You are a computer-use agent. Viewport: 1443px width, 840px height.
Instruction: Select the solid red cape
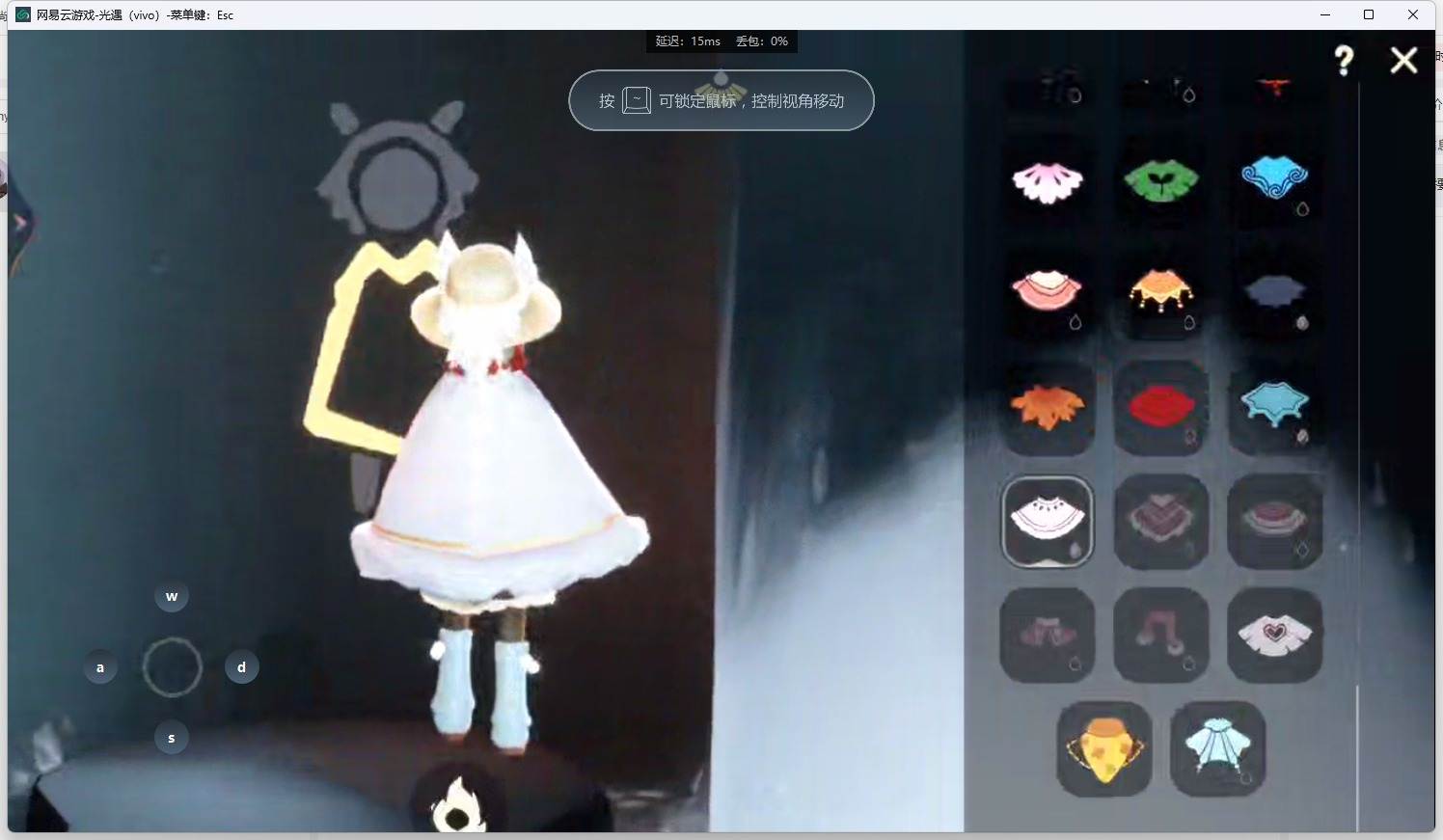click(x=1161, y=407)
